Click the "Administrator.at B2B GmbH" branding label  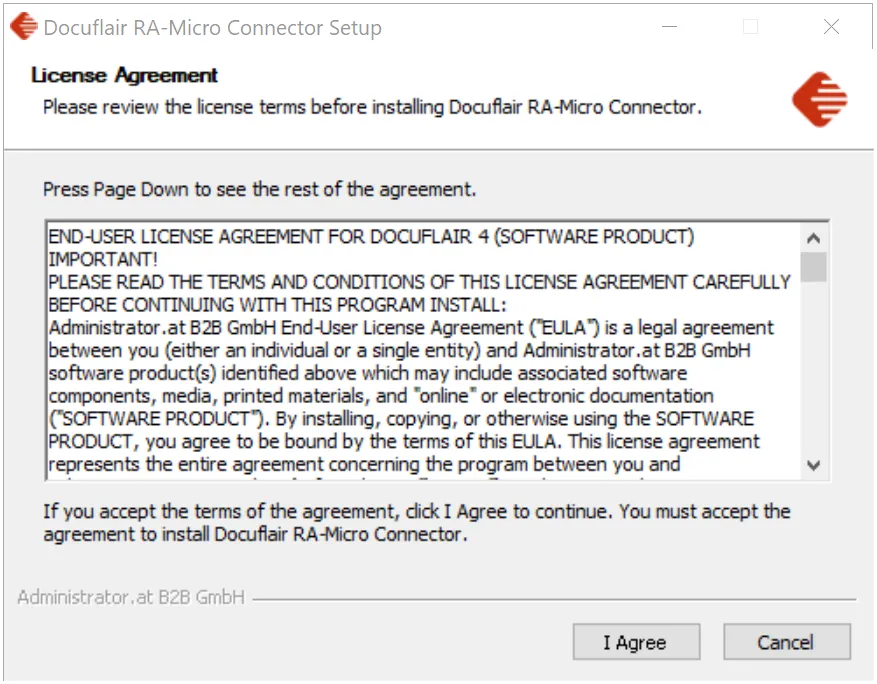[x=131, y=598]
